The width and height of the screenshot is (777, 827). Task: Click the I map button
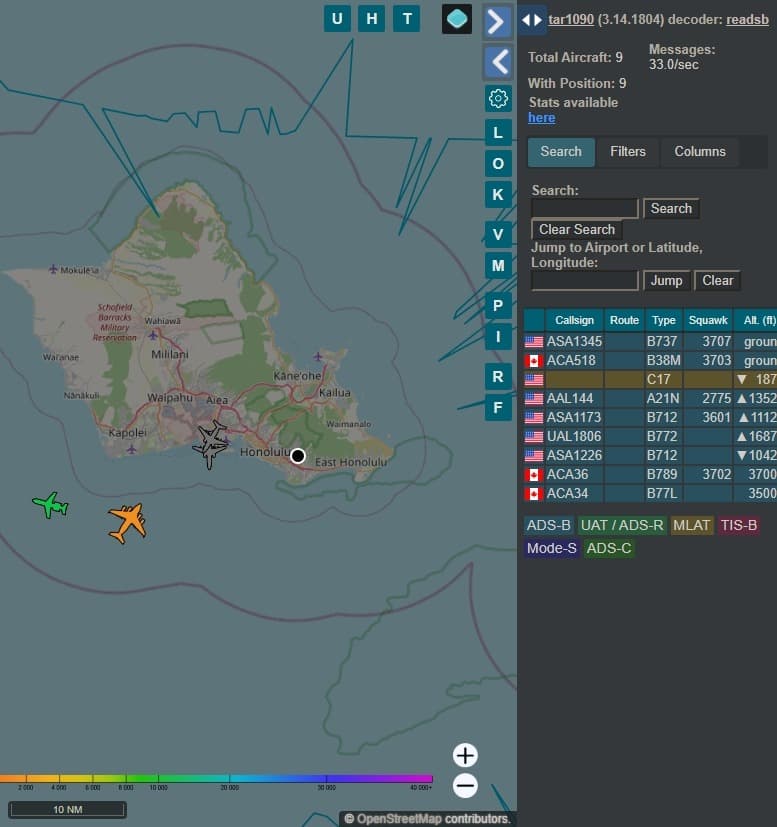498,336
